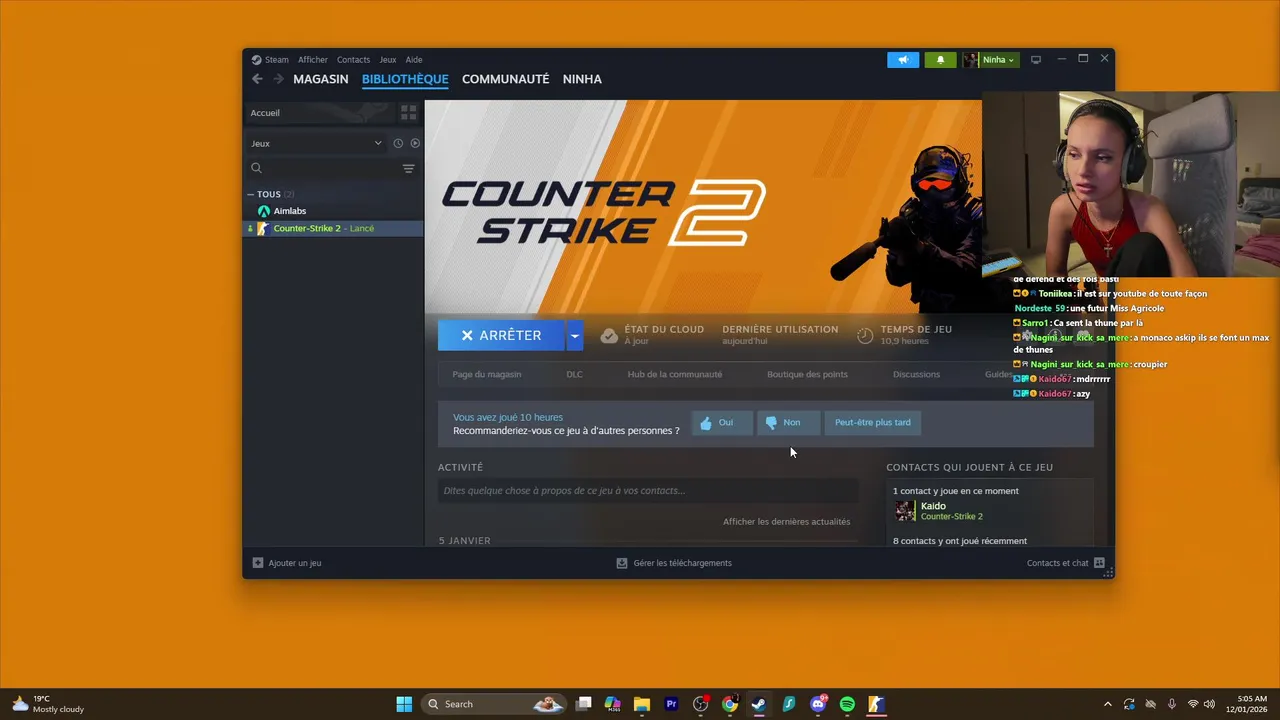This screenshot has width=1280, height=720.
Task: Stop the game with the Arrêter button
Action: pos(501,336)
